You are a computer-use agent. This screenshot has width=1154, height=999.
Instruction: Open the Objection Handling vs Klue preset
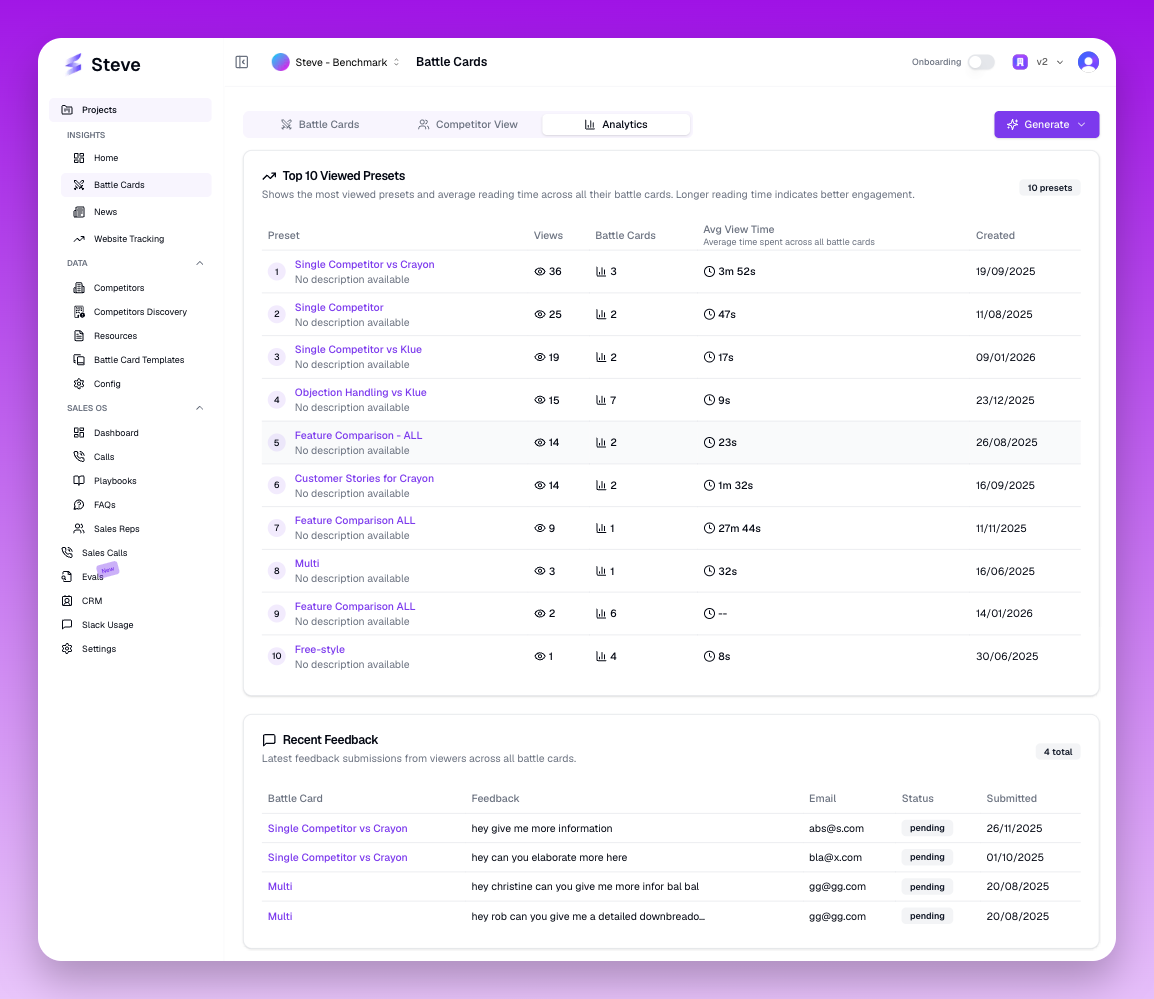tap(360, 393)
